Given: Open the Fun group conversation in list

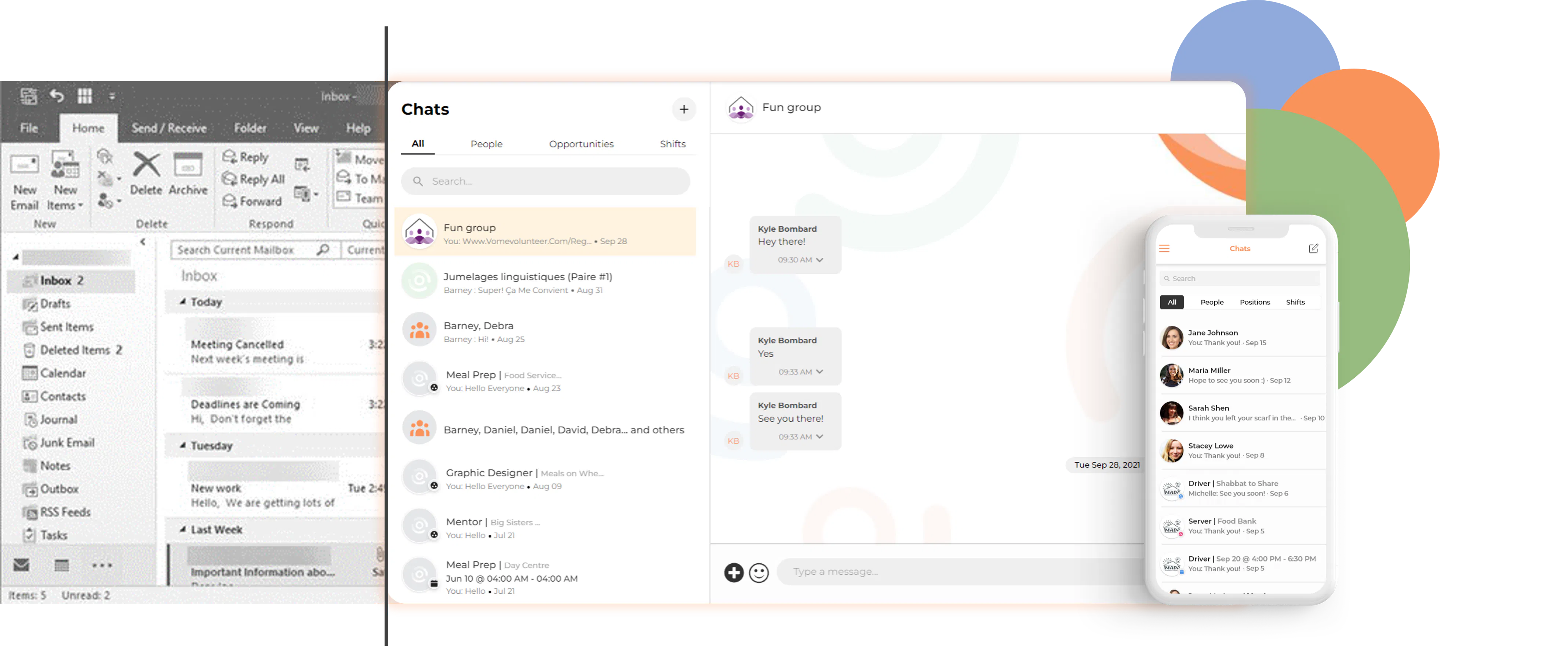Looking at the screenshot, I should click(545, 232).
